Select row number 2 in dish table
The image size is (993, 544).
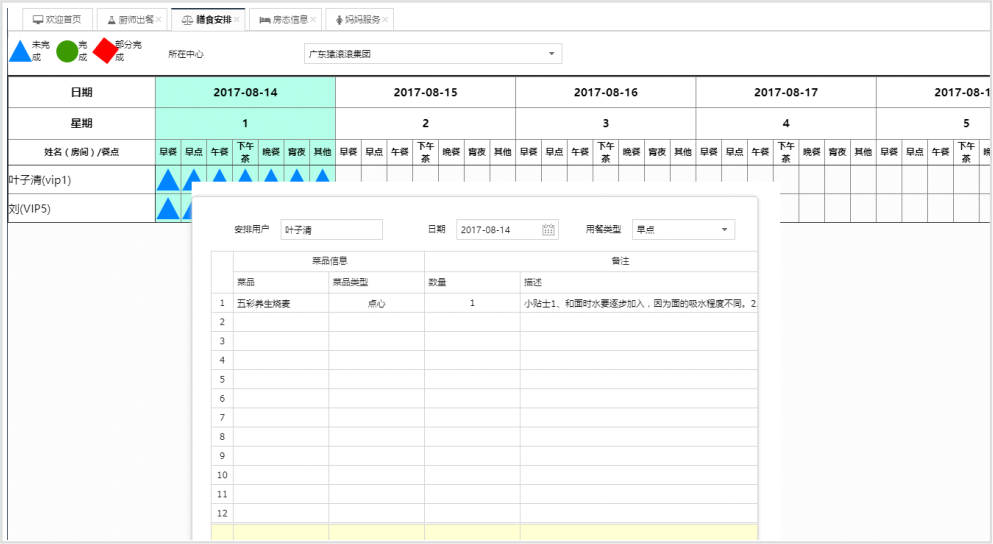pyautogui.click(x=222, y=322)
